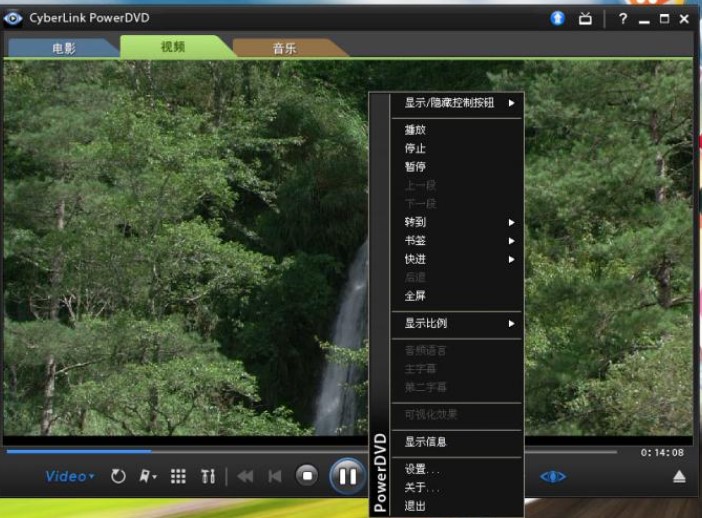The image size is (702, 518).
Task: Open the Video source dropdown
Action: [70, 477]
